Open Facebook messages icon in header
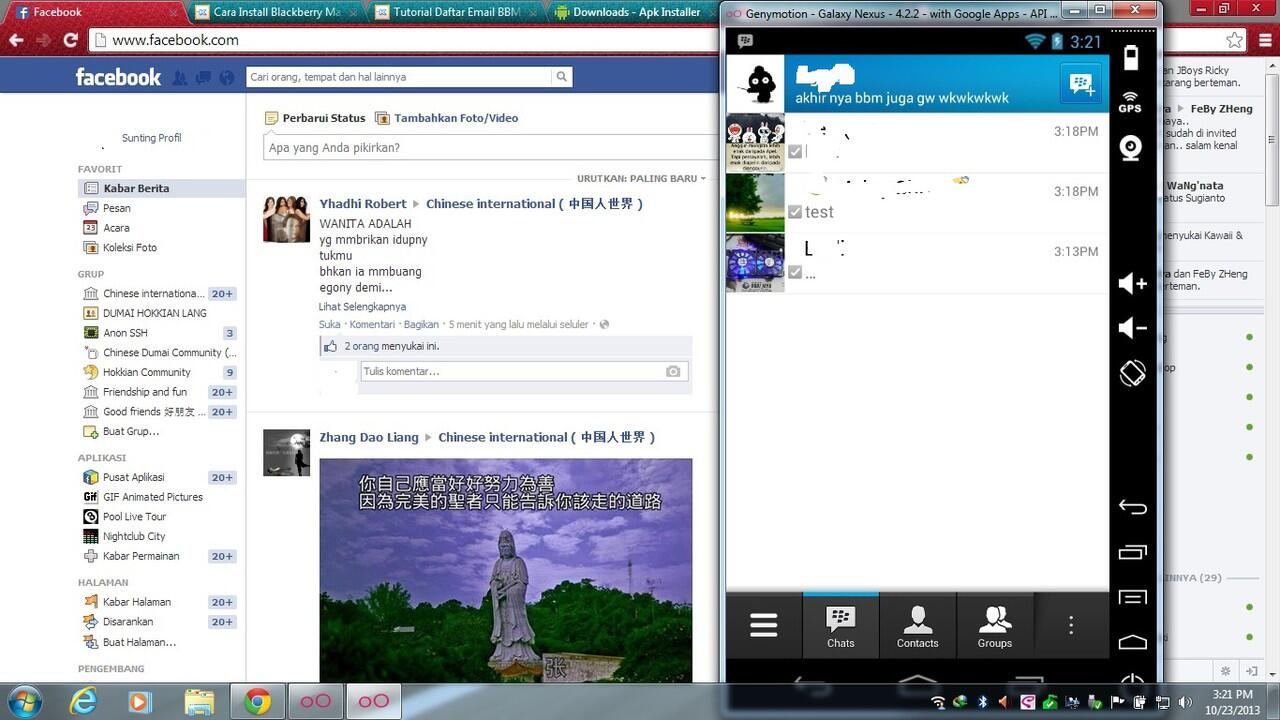Image resolution: width=1280 pixels, height=720 pixels. point(203,77)
